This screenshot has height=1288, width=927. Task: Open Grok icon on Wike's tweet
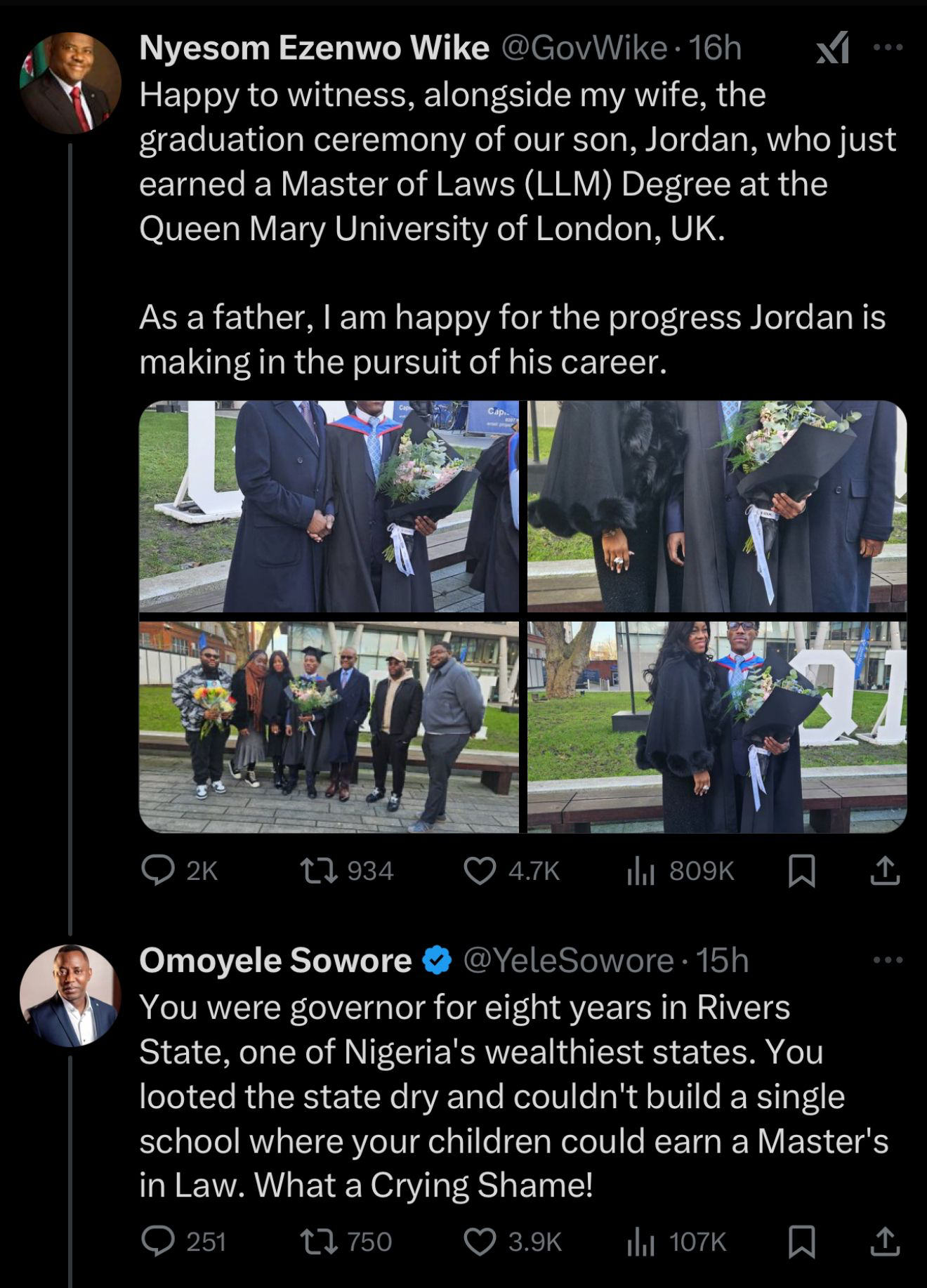click(x=833, y=48)
